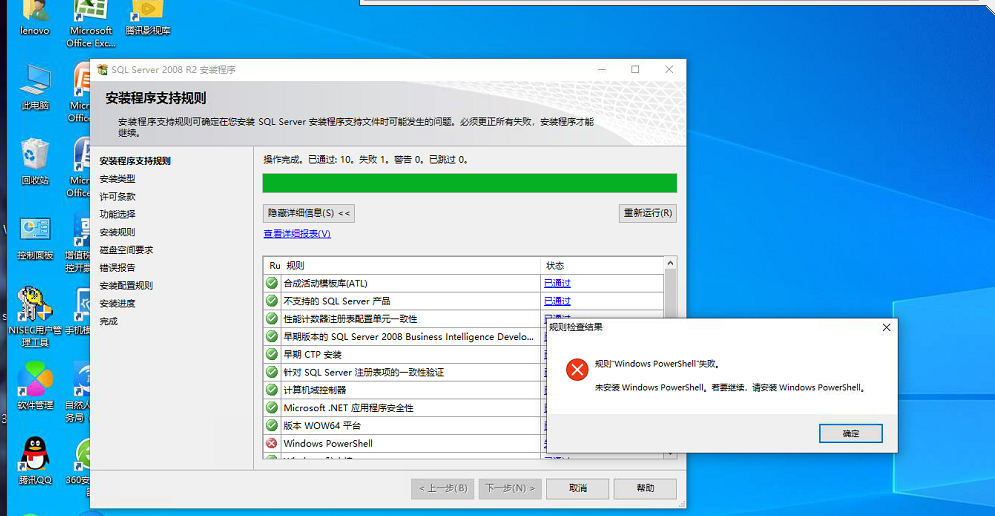The image size is (995, 516).
Task: Click green check icon for 计算机域控制器
Action: click(x=272, y=390)
